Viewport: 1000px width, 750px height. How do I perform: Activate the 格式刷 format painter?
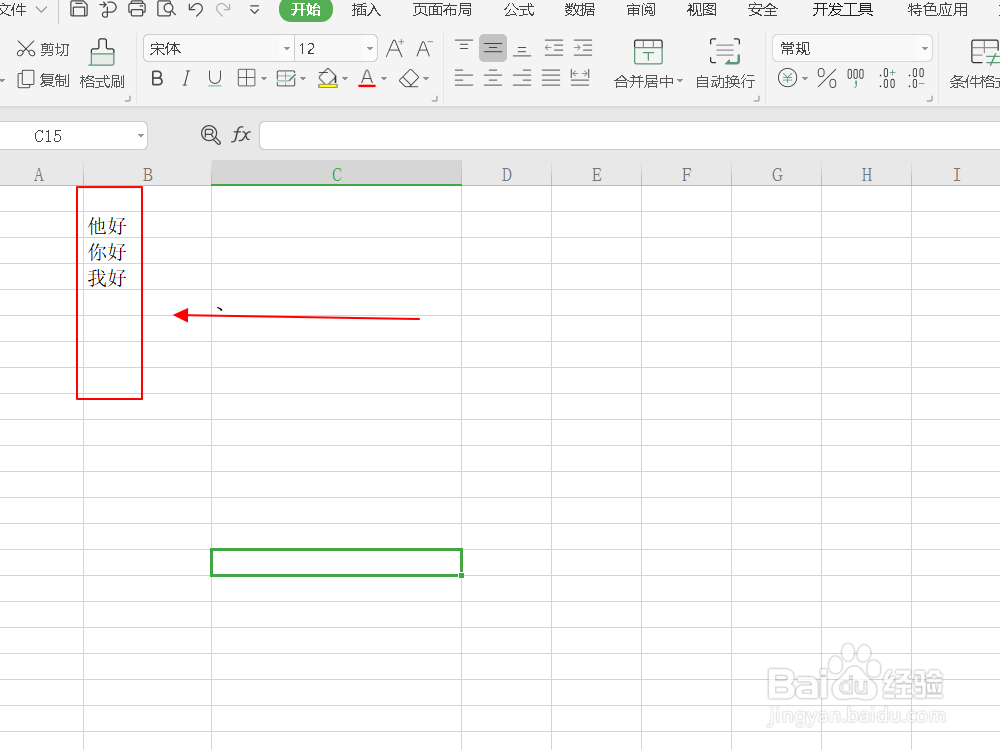click(x=102, y=64)
